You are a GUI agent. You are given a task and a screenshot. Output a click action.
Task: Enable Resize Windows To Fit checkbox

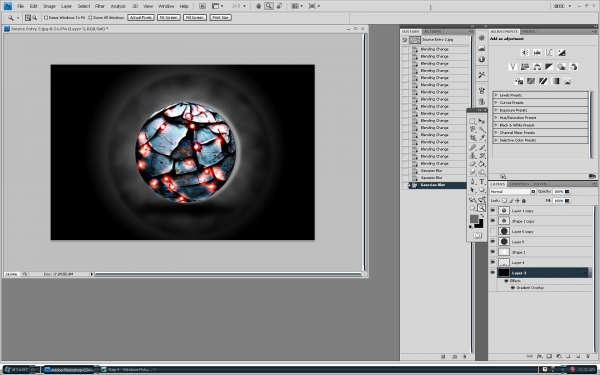[46, 18]
